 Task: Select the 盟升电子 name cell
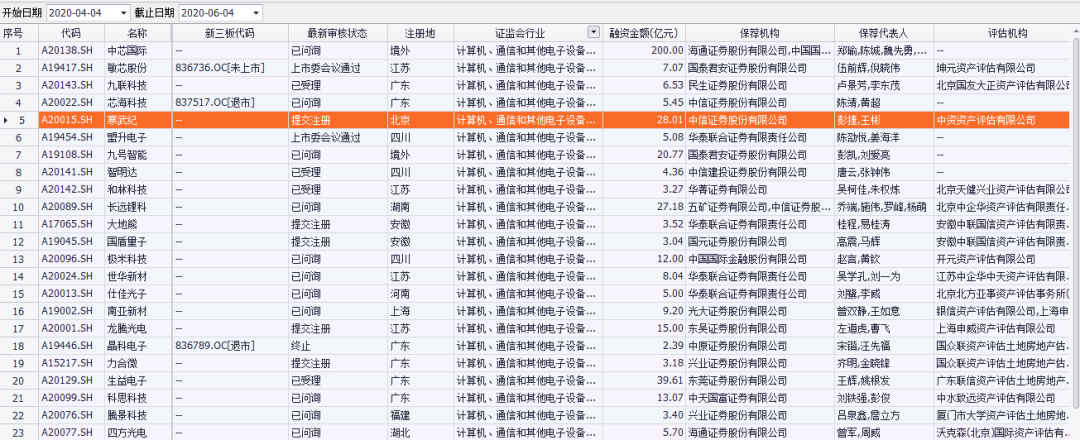tap(138, 137)
